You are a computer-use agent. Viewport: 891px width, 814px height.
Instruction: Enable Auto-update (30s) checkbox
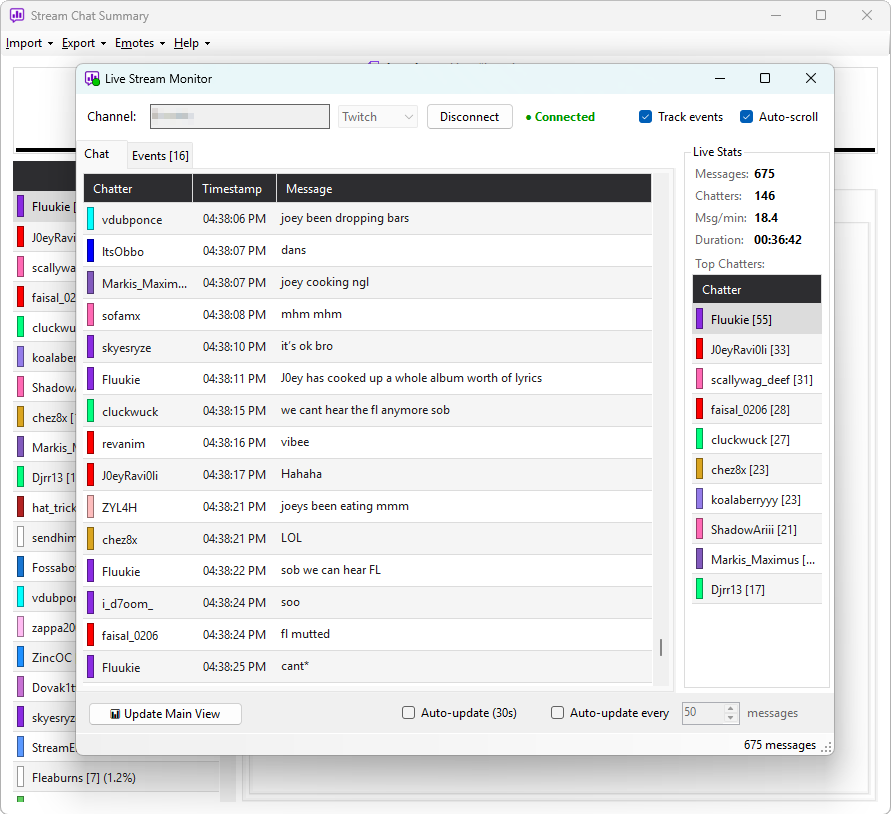[409, 713]
